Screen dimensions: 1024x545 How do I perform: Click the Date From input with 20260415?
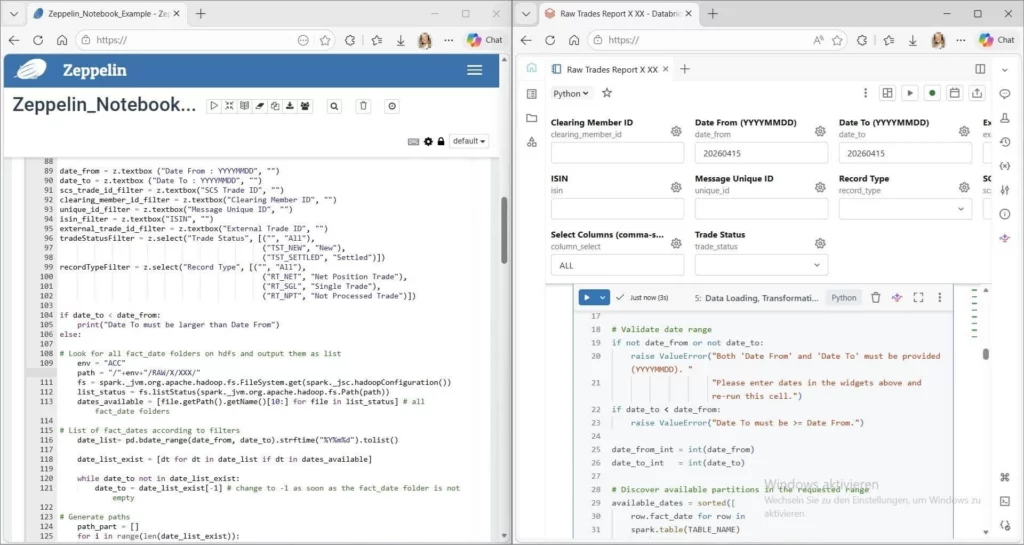tap(761, 153)
